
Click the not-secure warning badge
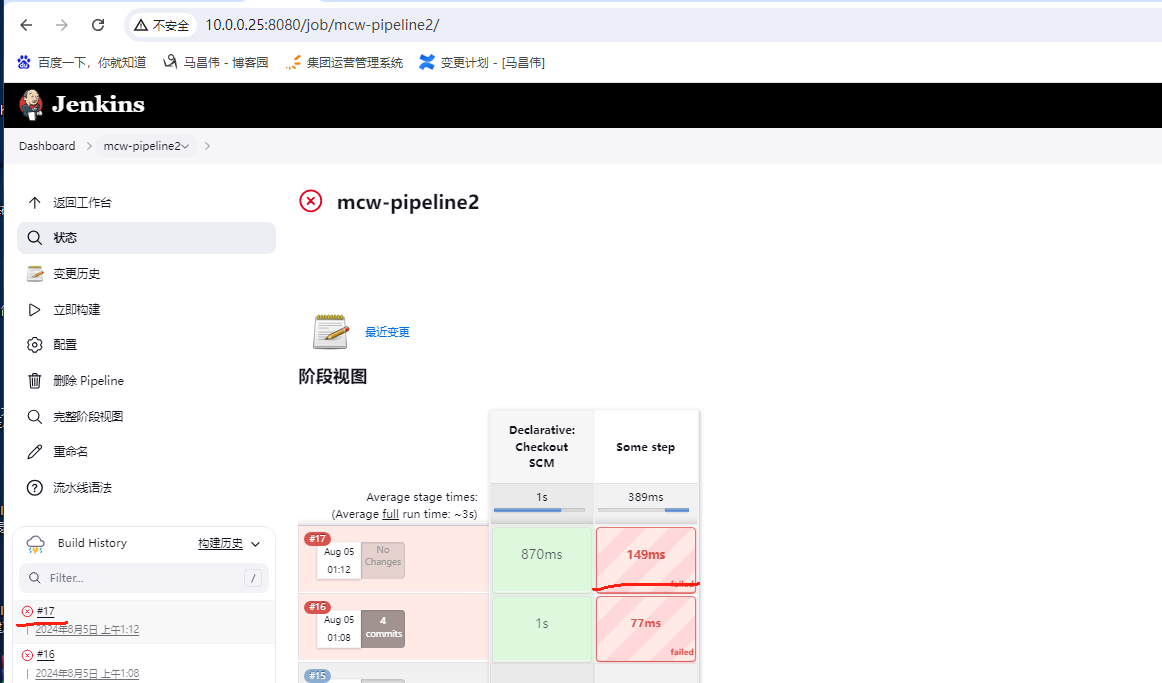click(x=162, y=25)
